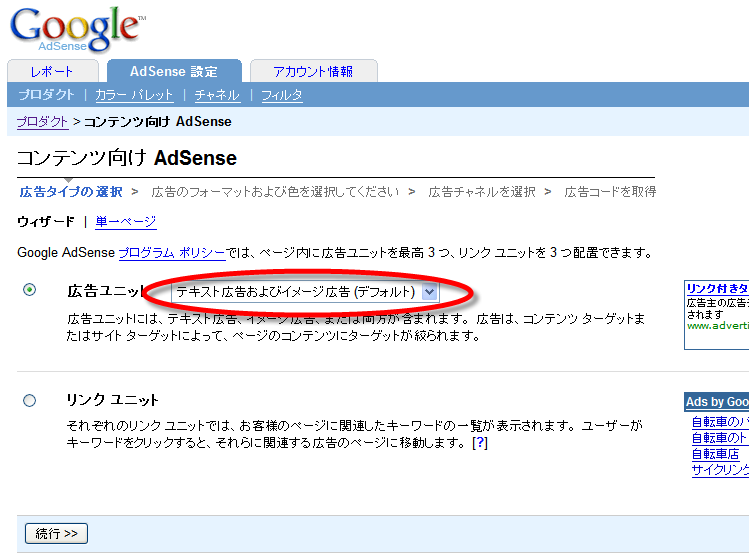Click the プロダクト breadcrumb link
The width and height of the screenshot is (749, 557).
43,122
